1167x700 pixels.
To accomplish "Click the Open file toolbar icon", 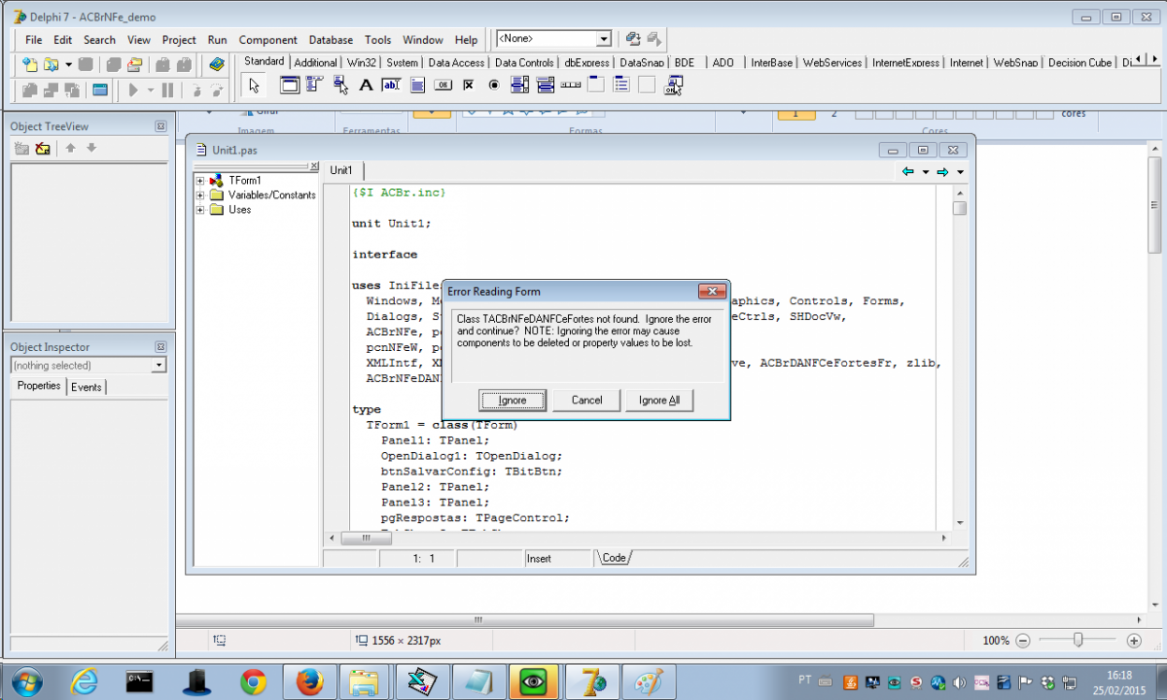I will [51, 65].
